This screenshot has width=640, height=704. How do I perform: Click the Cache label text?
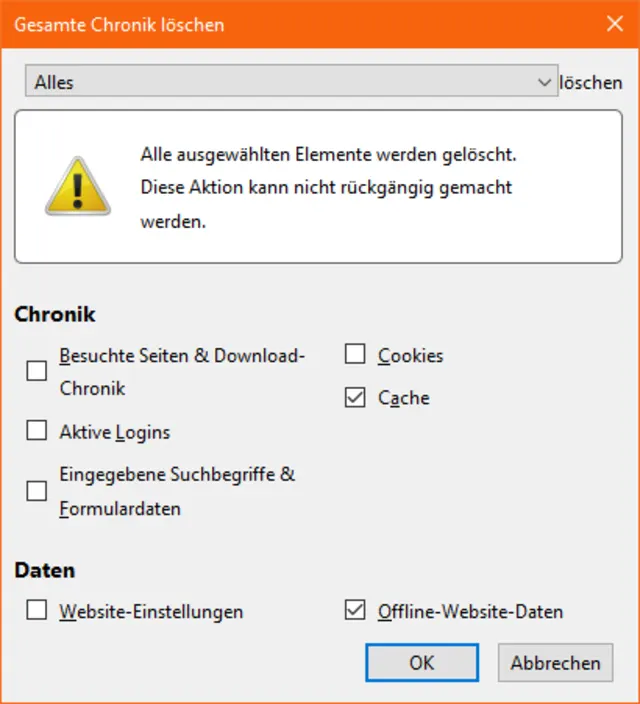coord(403,398)
